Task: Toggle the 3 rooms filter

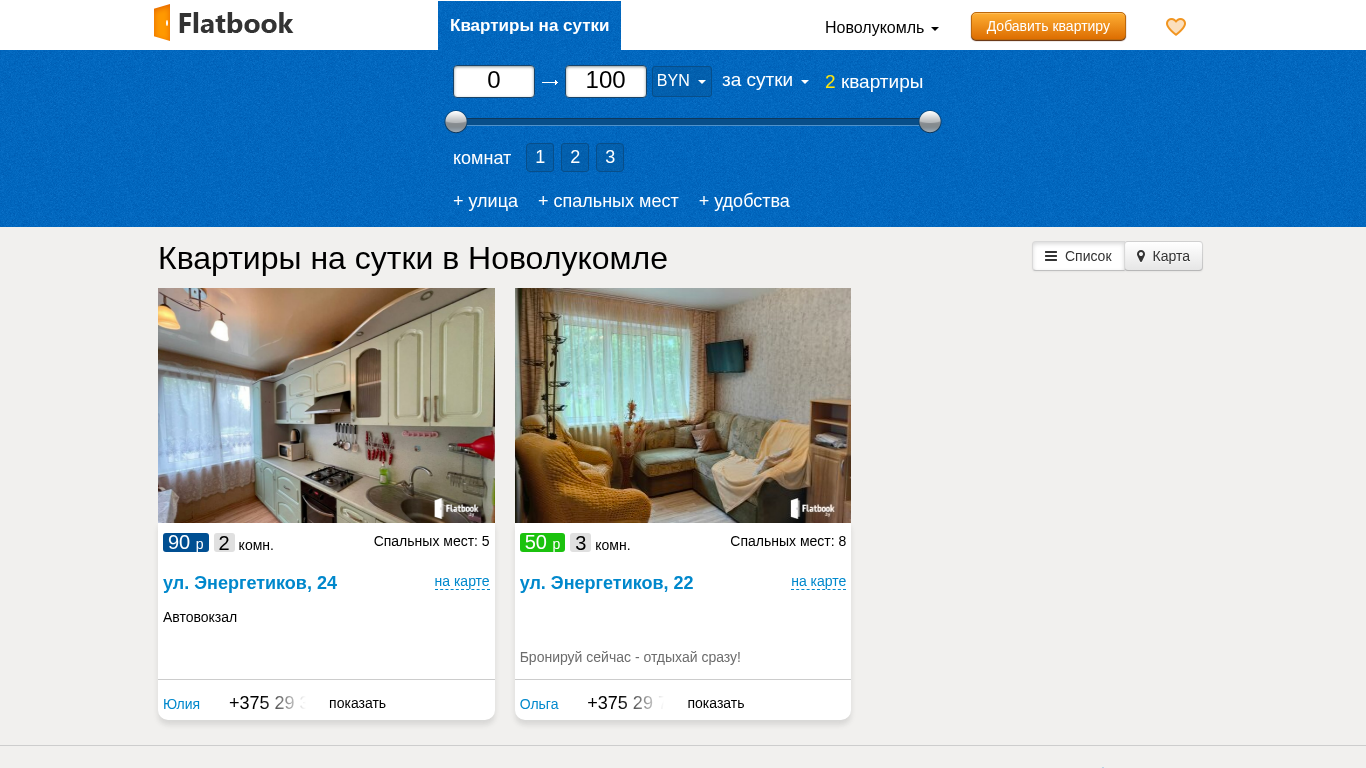Action: [610, 157]
